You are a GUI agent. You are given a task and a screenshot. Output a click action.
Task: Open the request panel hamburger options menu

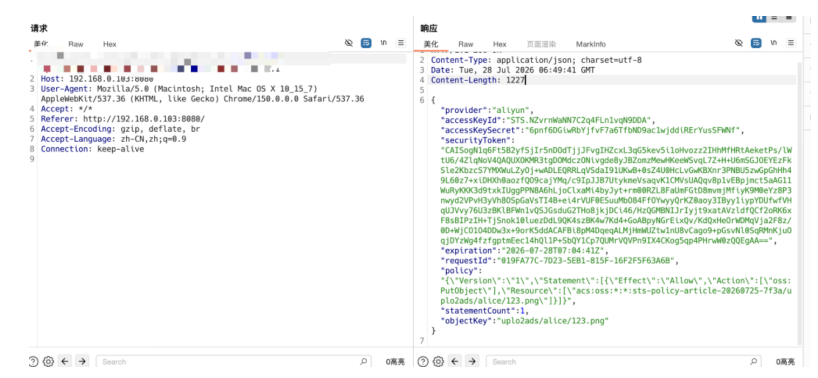coord(401,43)
